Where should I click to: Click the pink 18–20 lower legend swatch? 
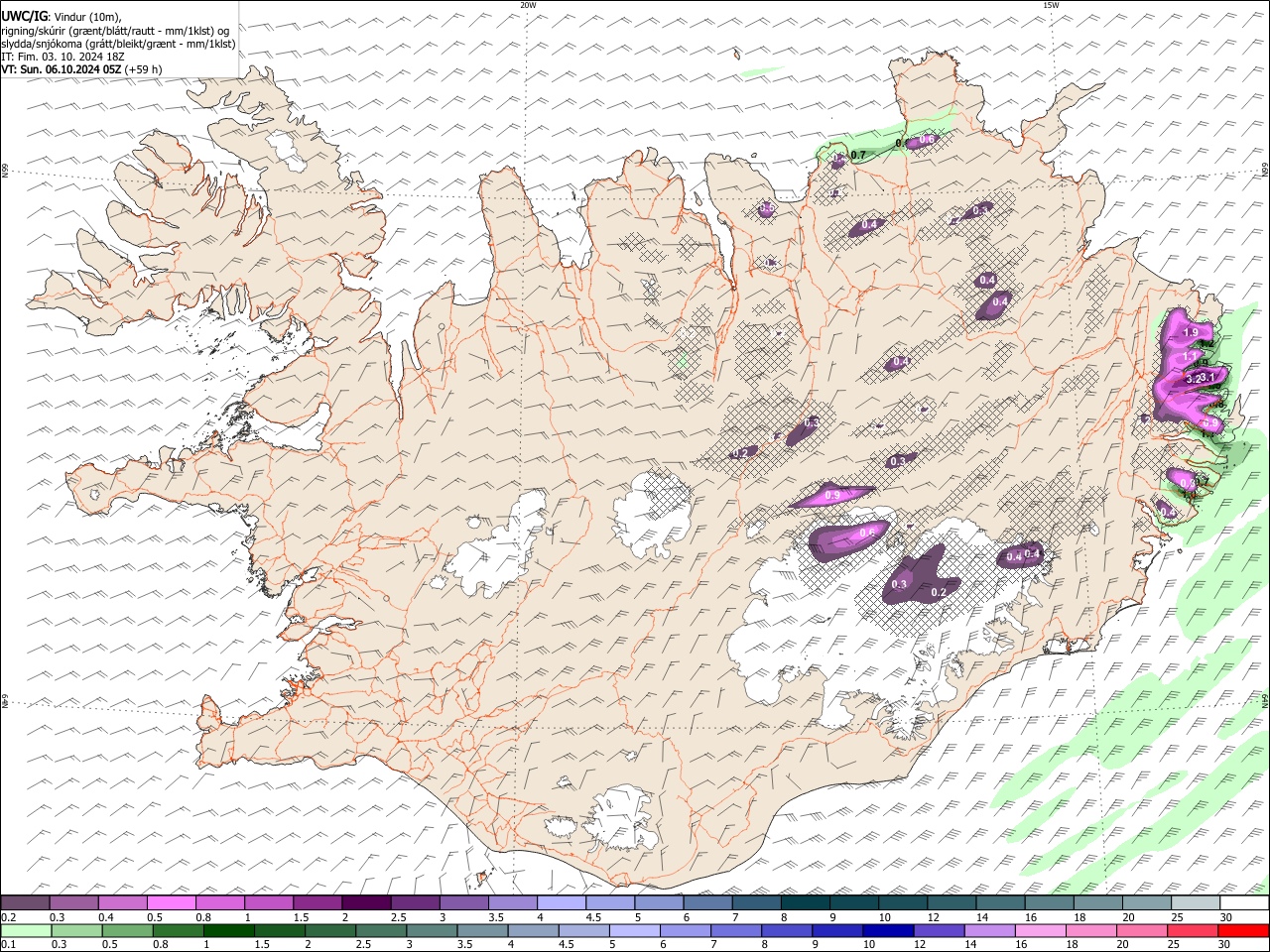tap(1089, 930)
